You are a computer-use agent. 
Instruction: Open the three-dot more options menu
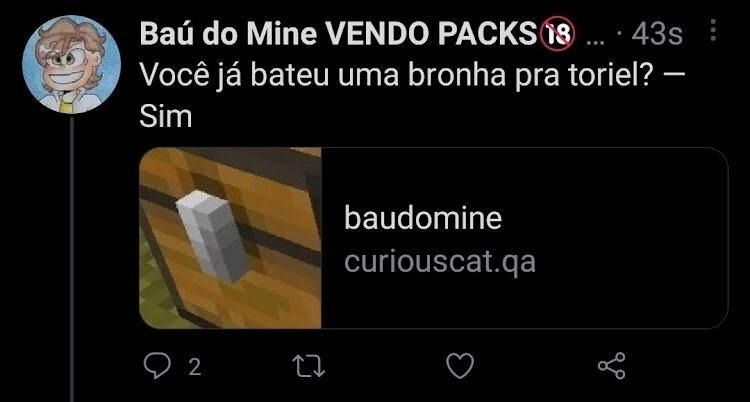click(x=713, y=30)
